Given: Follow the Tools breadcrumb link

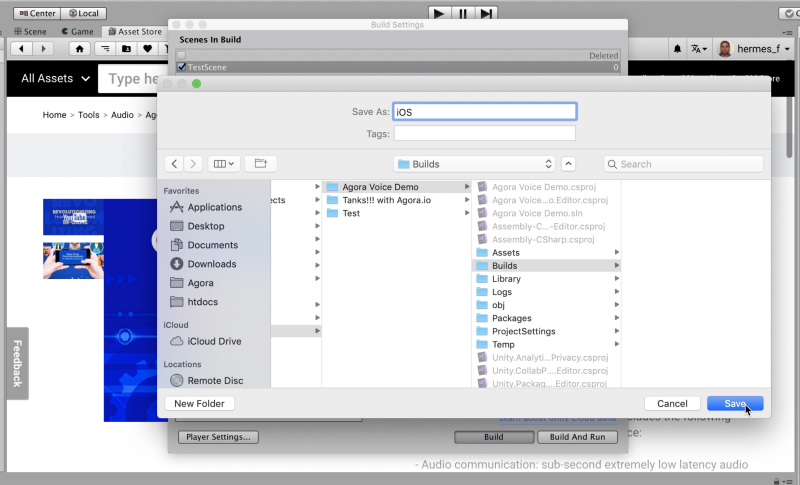Looking at the screenshot, I should coord(88,115).
